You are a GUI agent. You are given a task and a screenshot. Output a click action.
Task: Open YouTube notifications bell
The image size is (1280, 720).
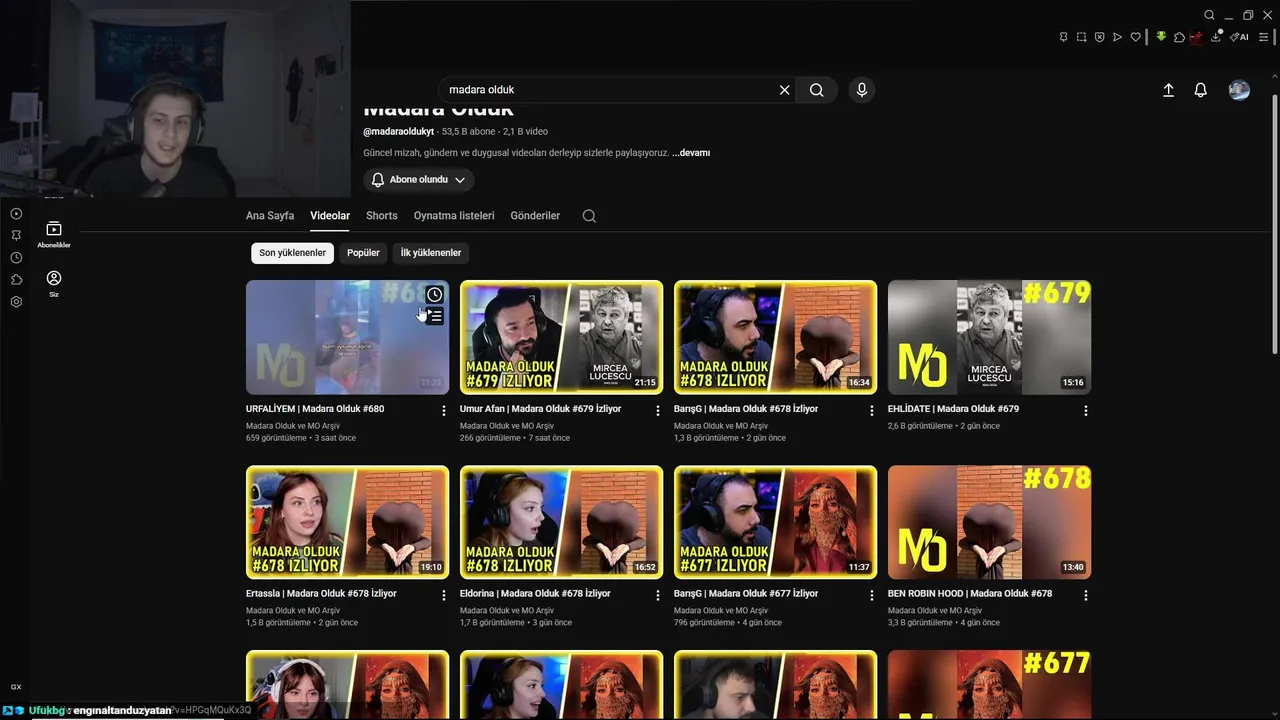tap(1201, 90)
